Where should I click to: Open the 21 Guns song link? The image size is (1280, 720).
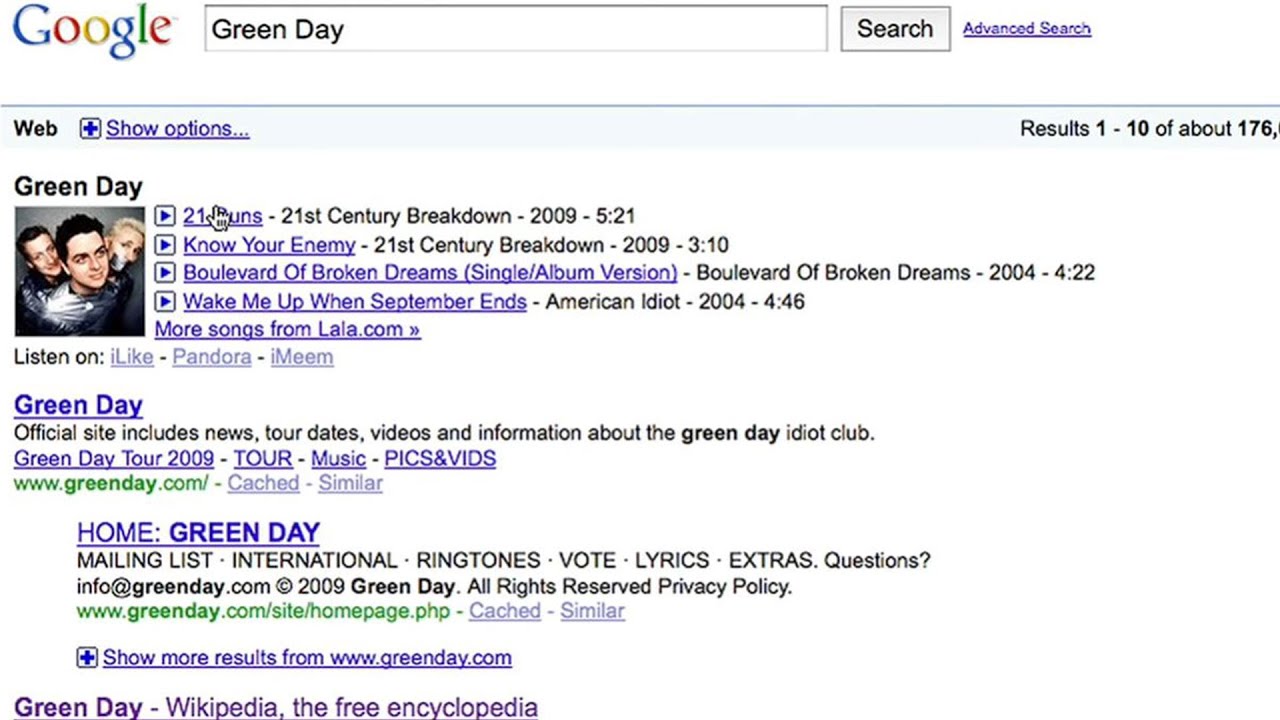pyautogui.click(x=223, y=215)
